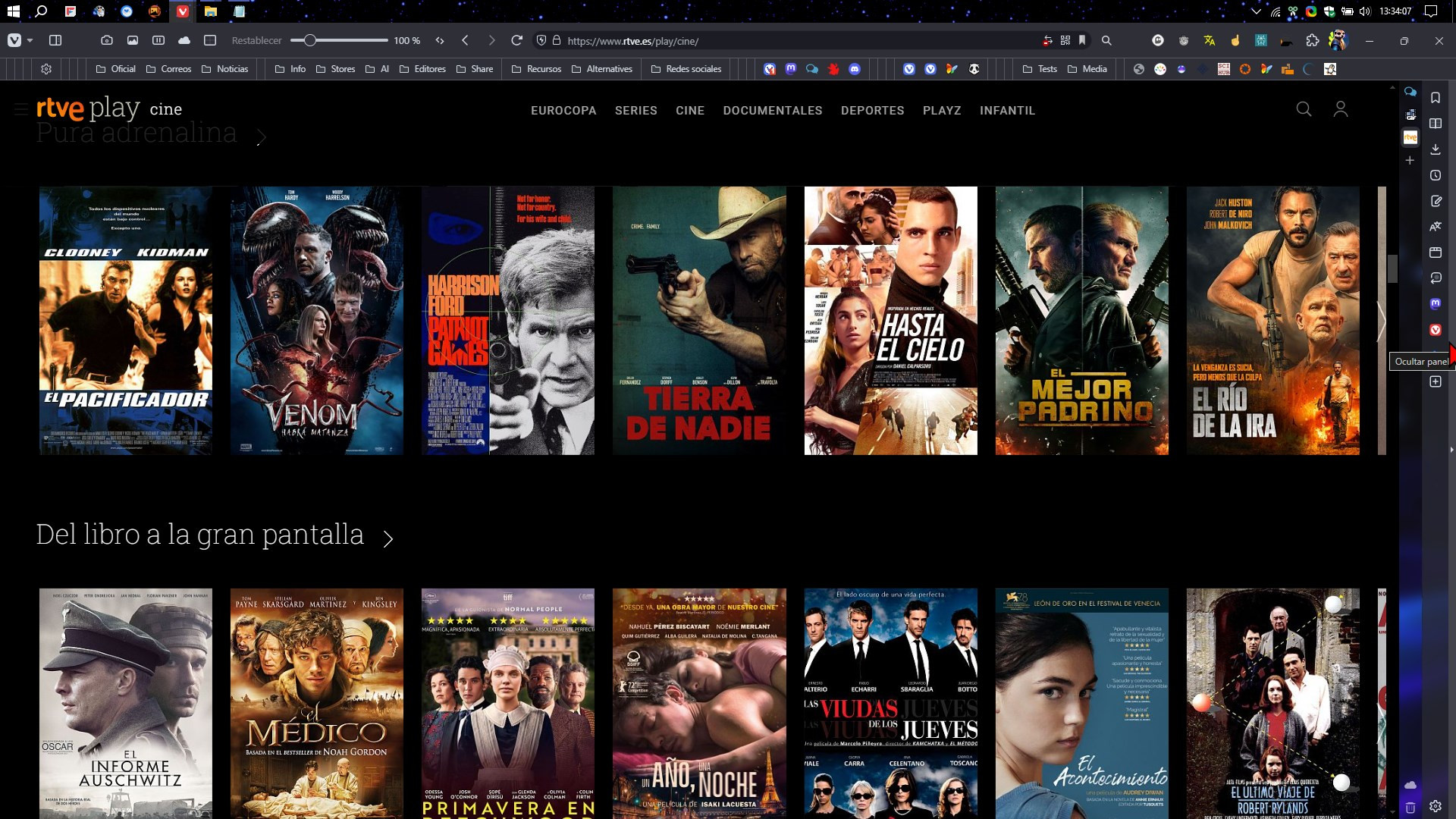
Task: Click the tab tiling icon in toolbar
Action: coord(158,40)
